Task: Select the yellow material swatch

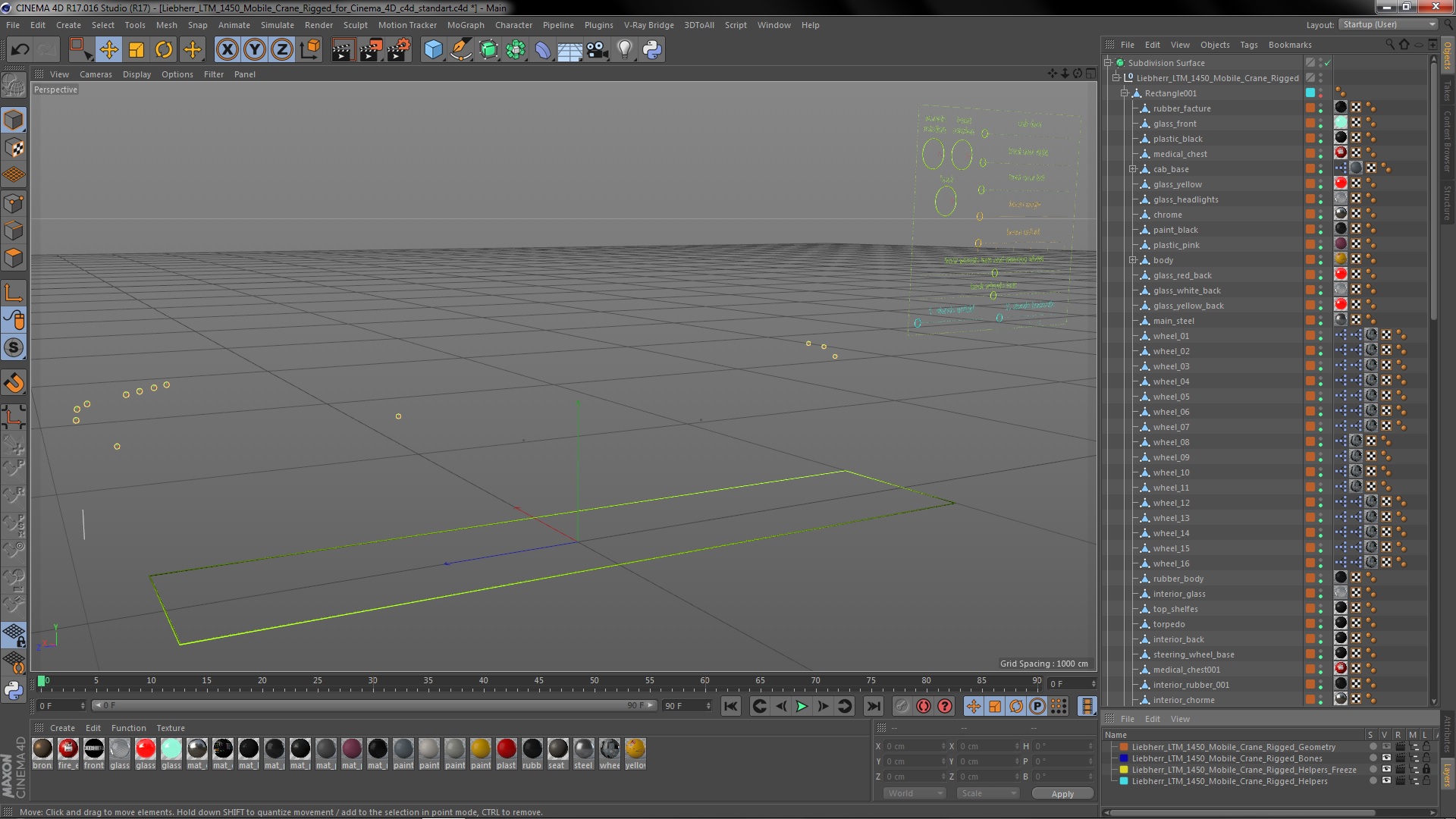Action: [x=635, y=749]
